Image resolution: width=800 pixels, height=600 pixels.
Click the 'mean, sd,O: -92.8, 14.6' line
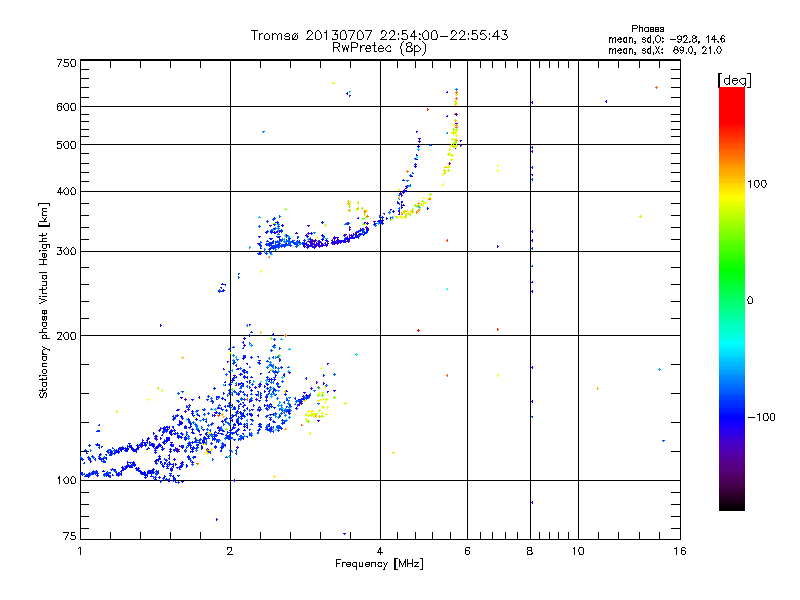point(666,39)
